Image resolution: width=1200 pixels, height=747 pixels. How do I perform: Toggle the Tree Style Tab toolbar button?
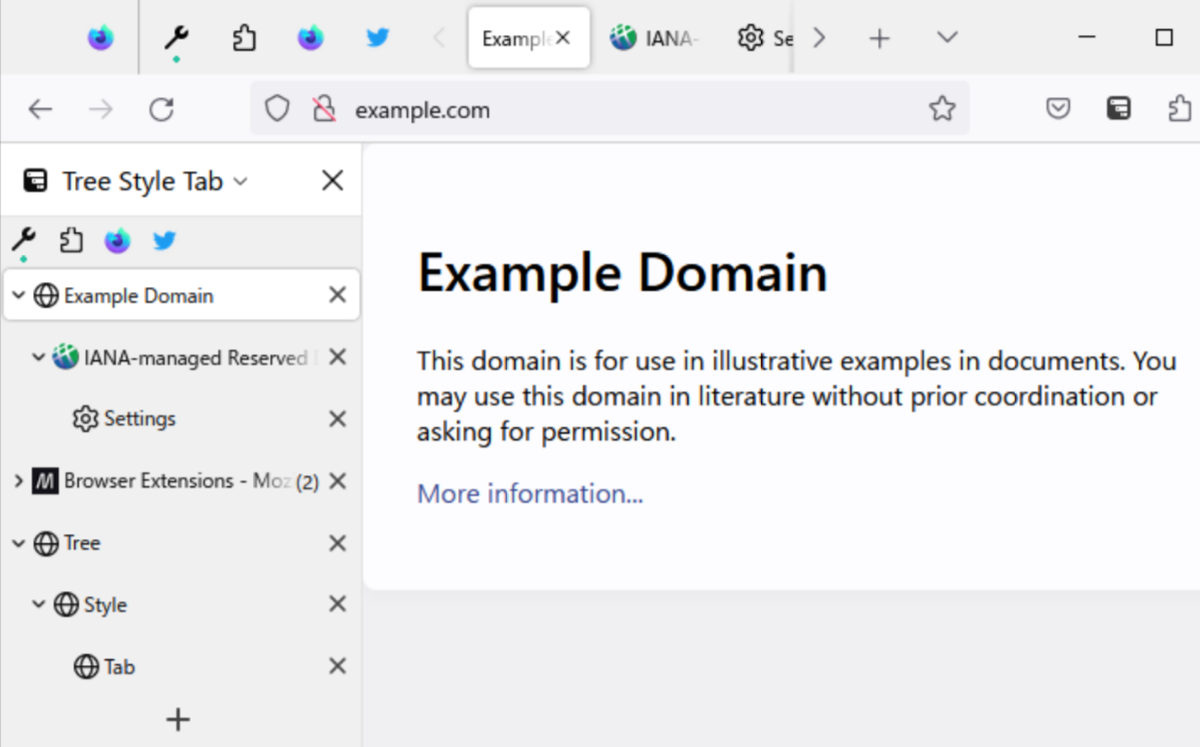click(1119, 109)
